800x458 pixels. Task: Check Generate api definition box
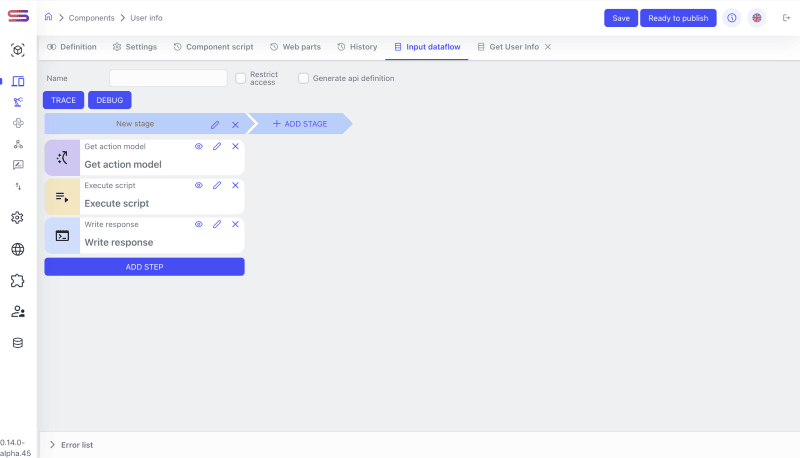tap(303, 78)
